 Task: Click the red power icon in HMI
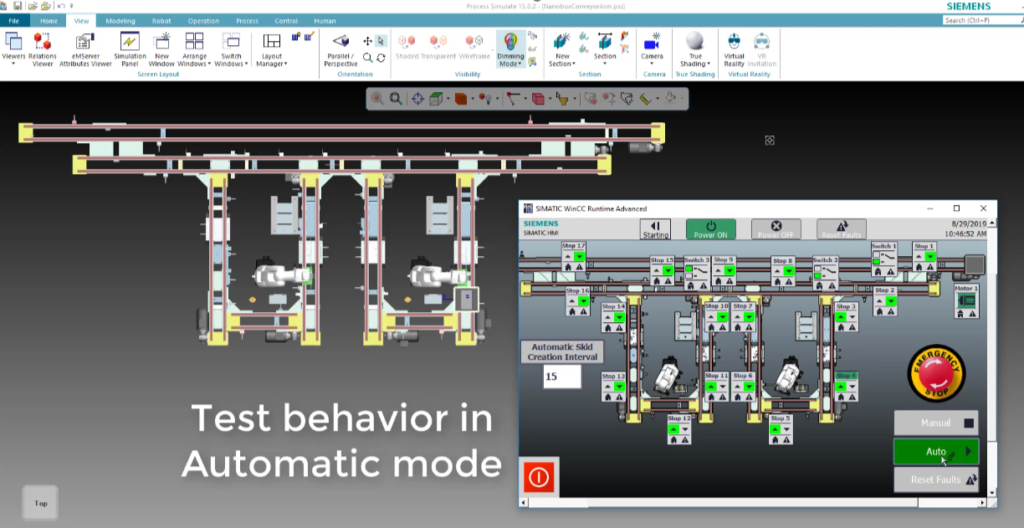pyautogui.click(x=539, y=477)
